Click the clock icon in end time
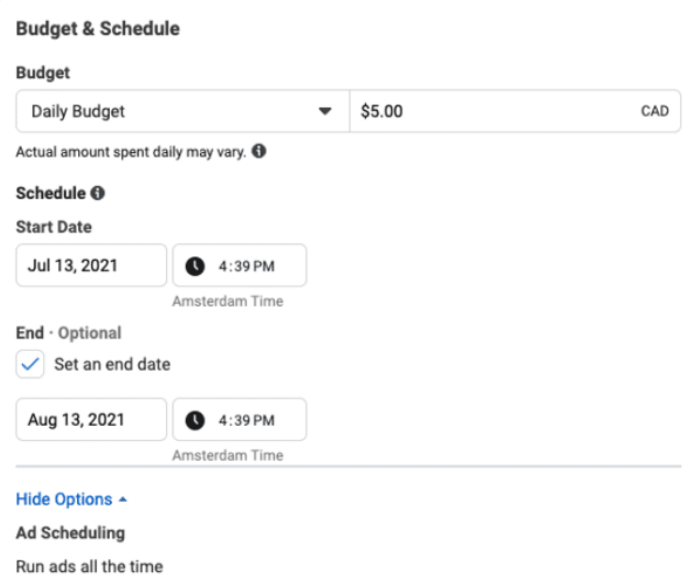 point(196,420)
